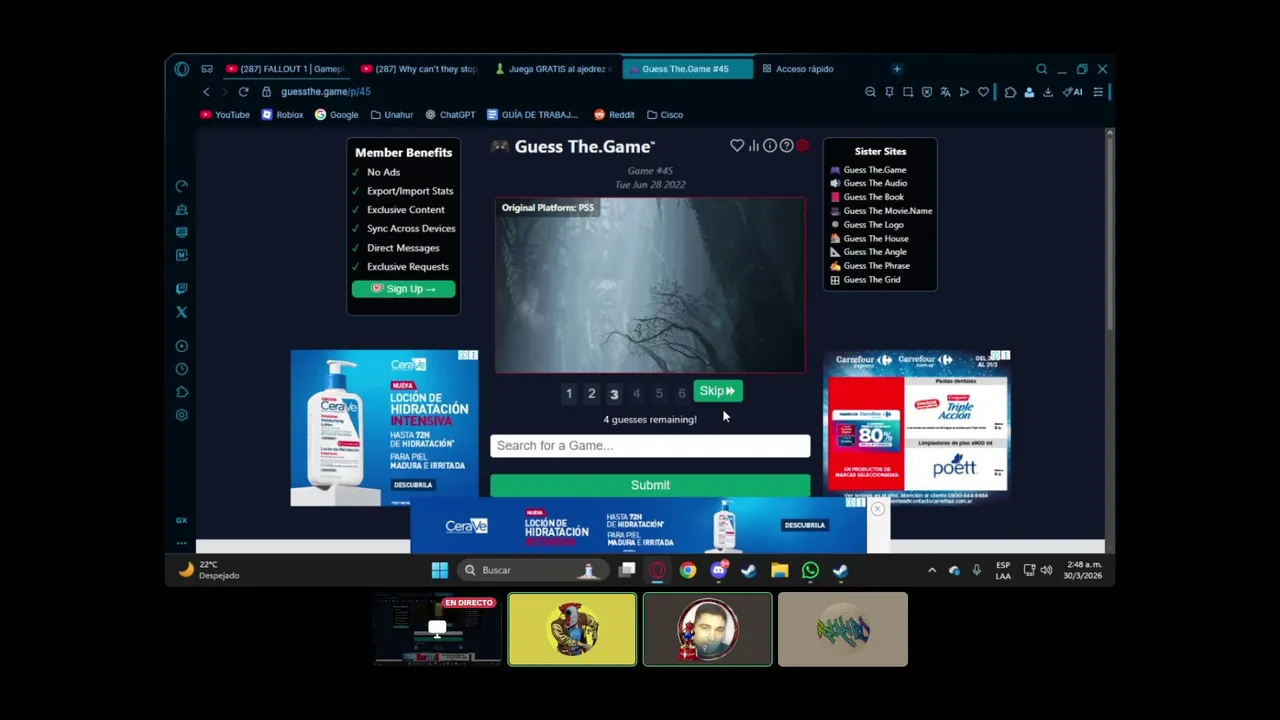Screen dimensions: 1280x720
Task: Open File Explorer from the taskbar
Action: click(x=780, y=570)
